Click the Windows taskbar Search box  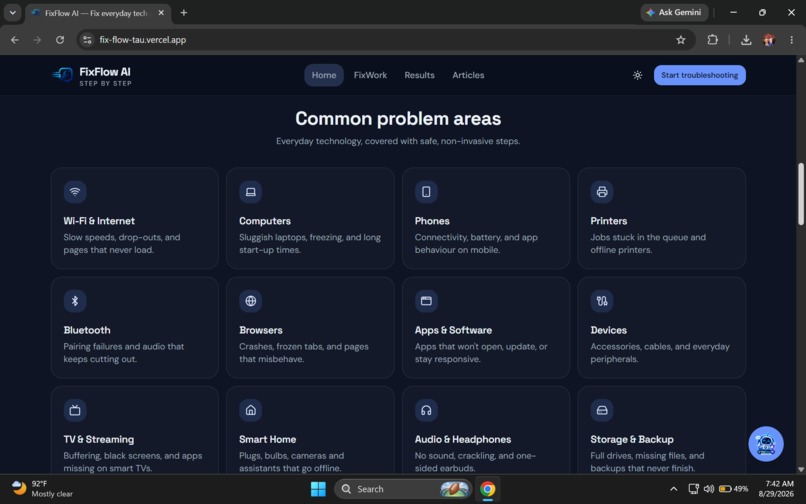[x=402, y=489]
